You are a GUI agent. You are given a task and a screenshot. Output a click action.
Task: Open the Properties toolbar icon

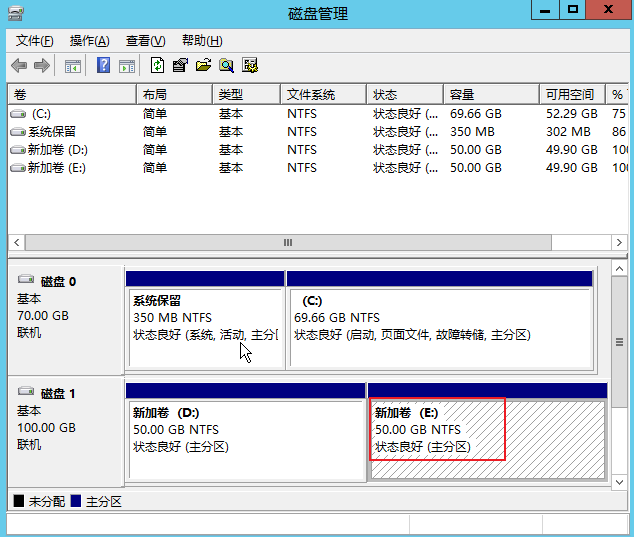click(x=180, y=66)
